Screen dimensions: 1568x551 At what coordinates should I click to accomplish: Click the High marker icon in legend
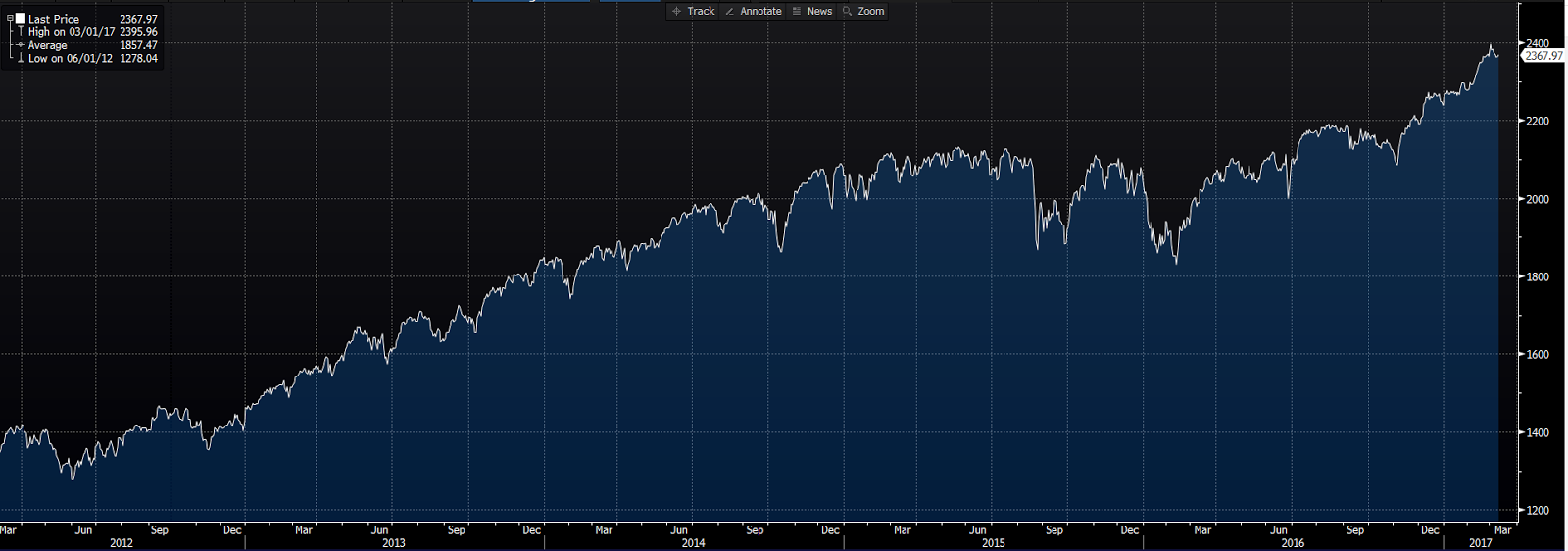pyautogui.click(x=21, y=31)
